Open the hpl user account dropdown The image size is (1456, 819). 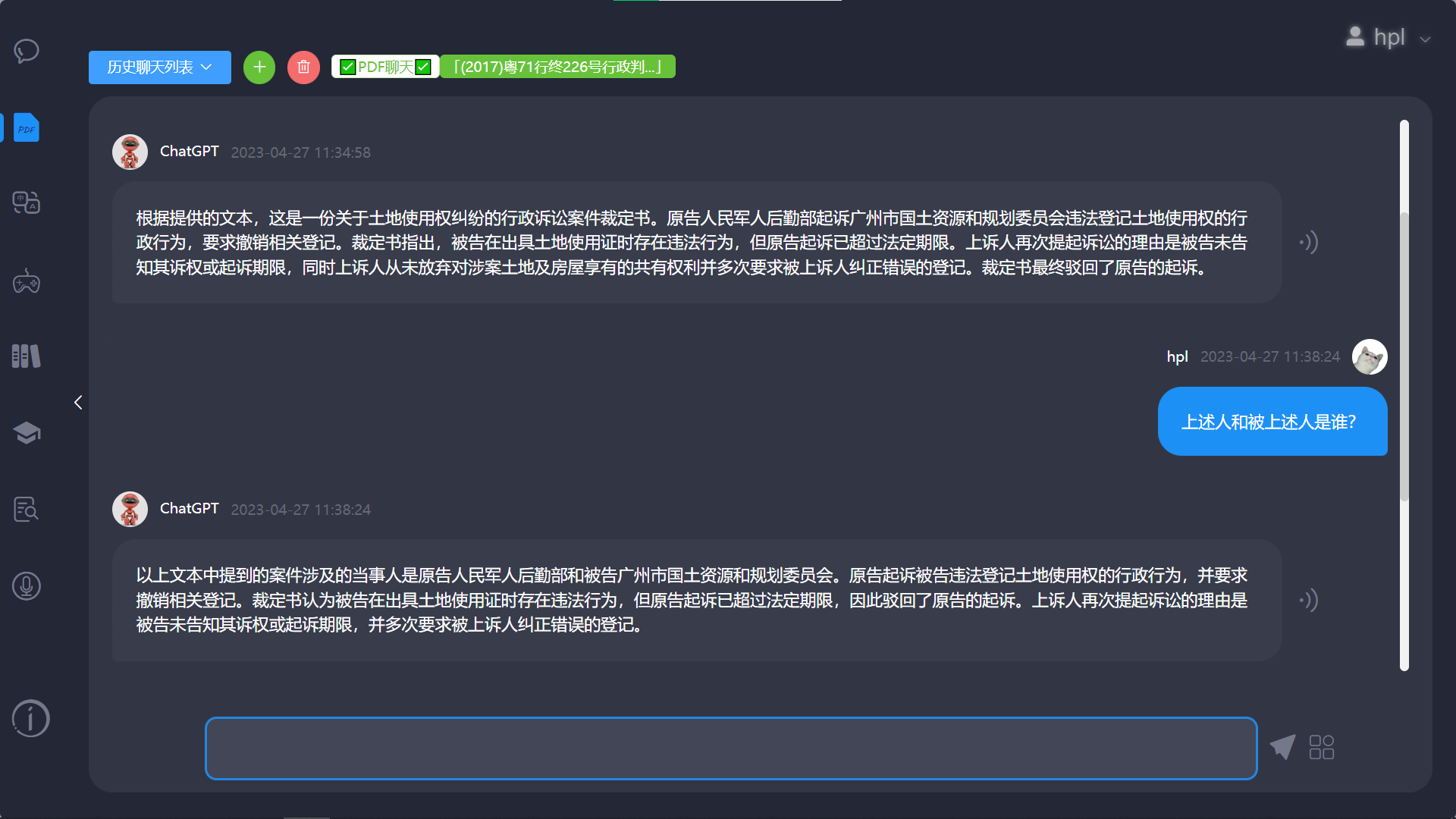point(1389,37)
